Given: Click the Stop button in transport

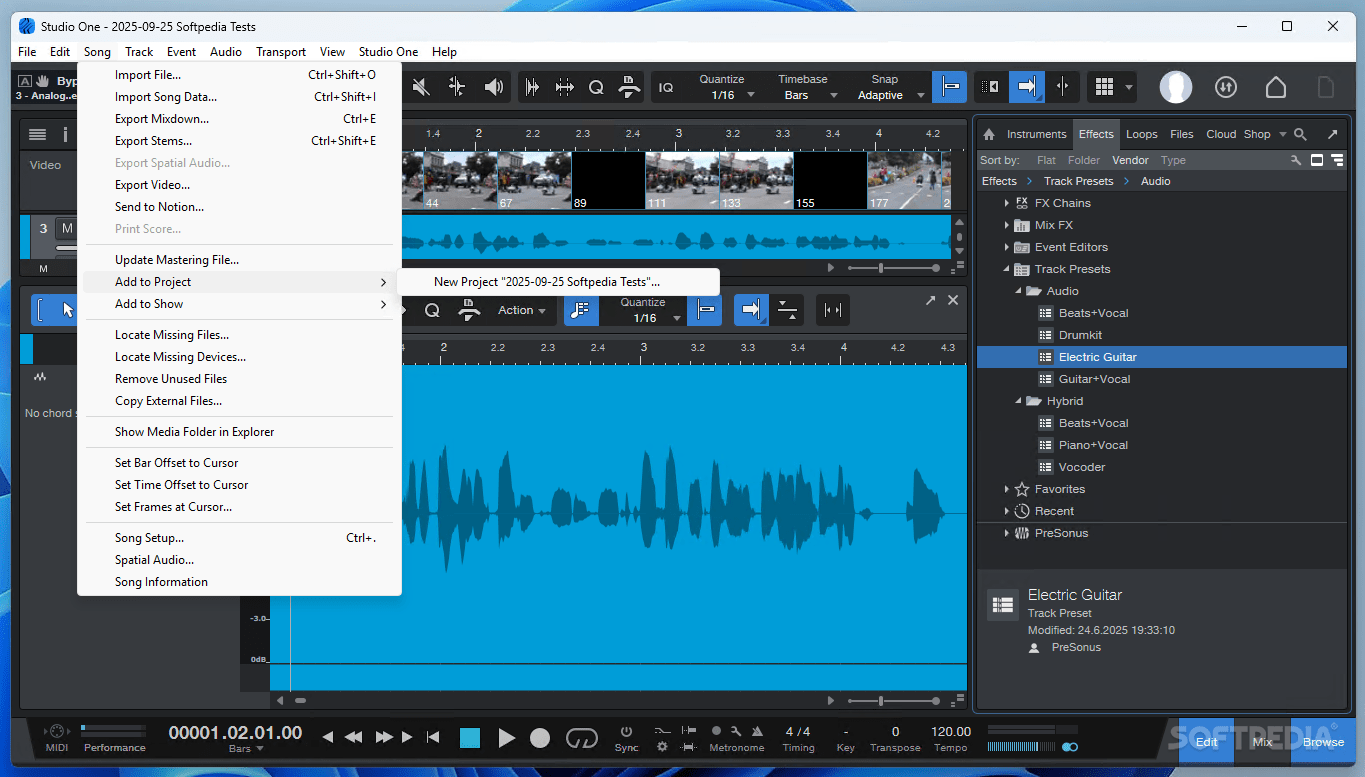Looking at the screenshot, I should pyautogui.click(x=470, y=738).
